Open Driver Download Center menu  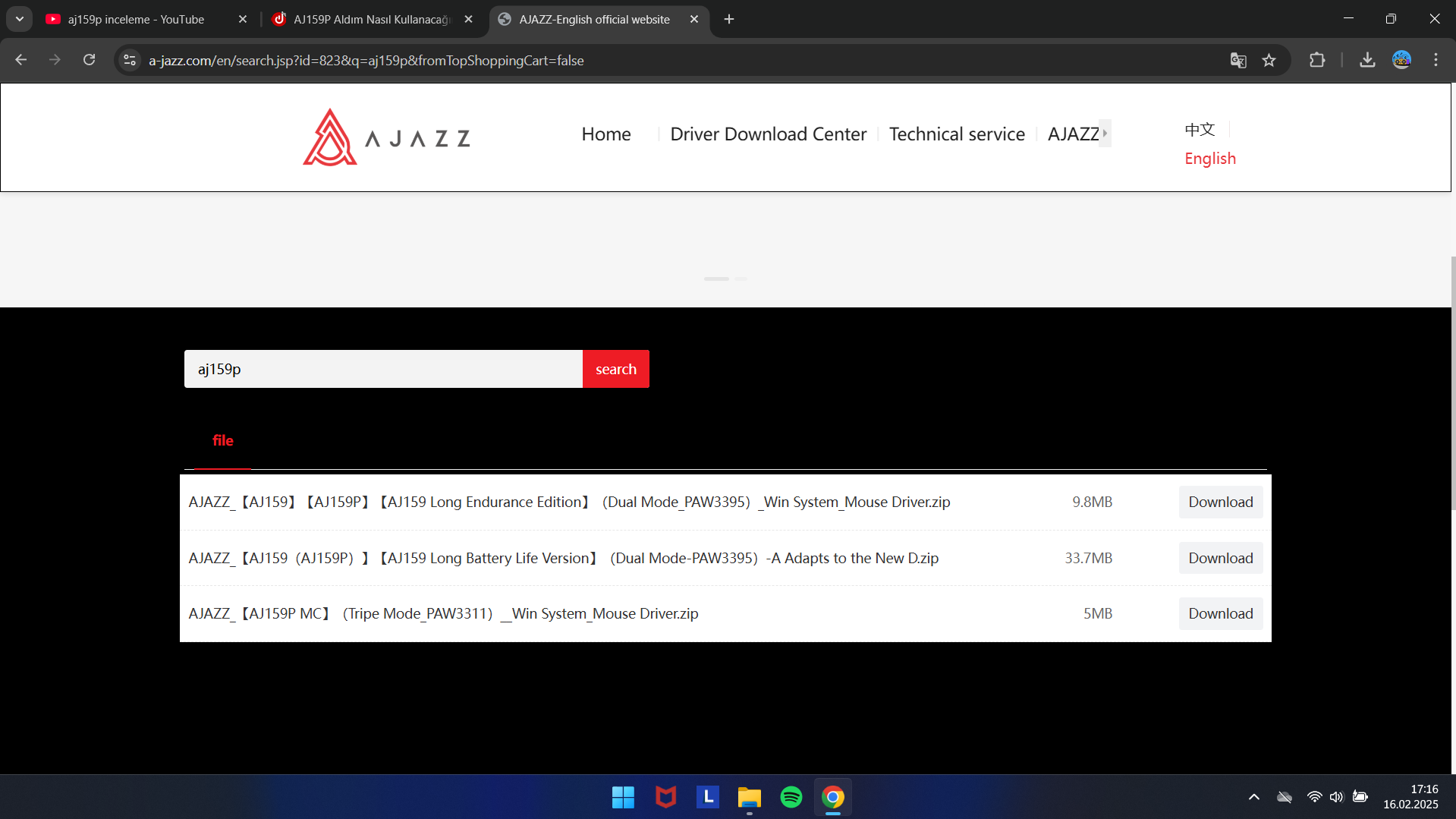(768, 134)
